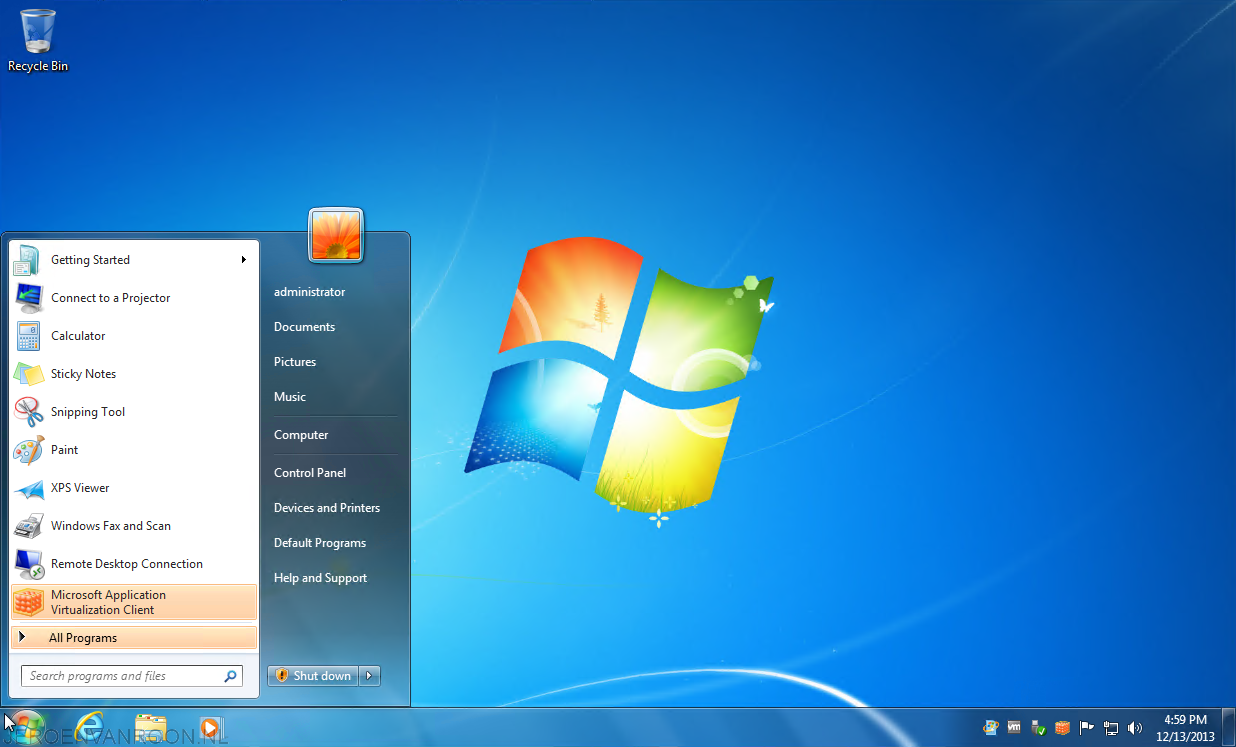This screenshot has height=747, width=1236.
Task: Click the Windows Update tray icon
Action: [991, 728]
